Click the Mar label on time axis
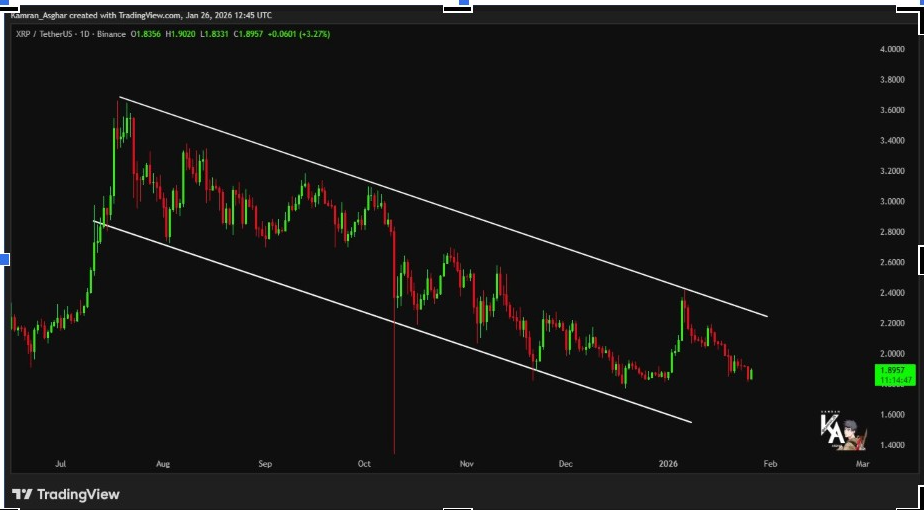Viewport: 924px width, 510px height. 863,464
